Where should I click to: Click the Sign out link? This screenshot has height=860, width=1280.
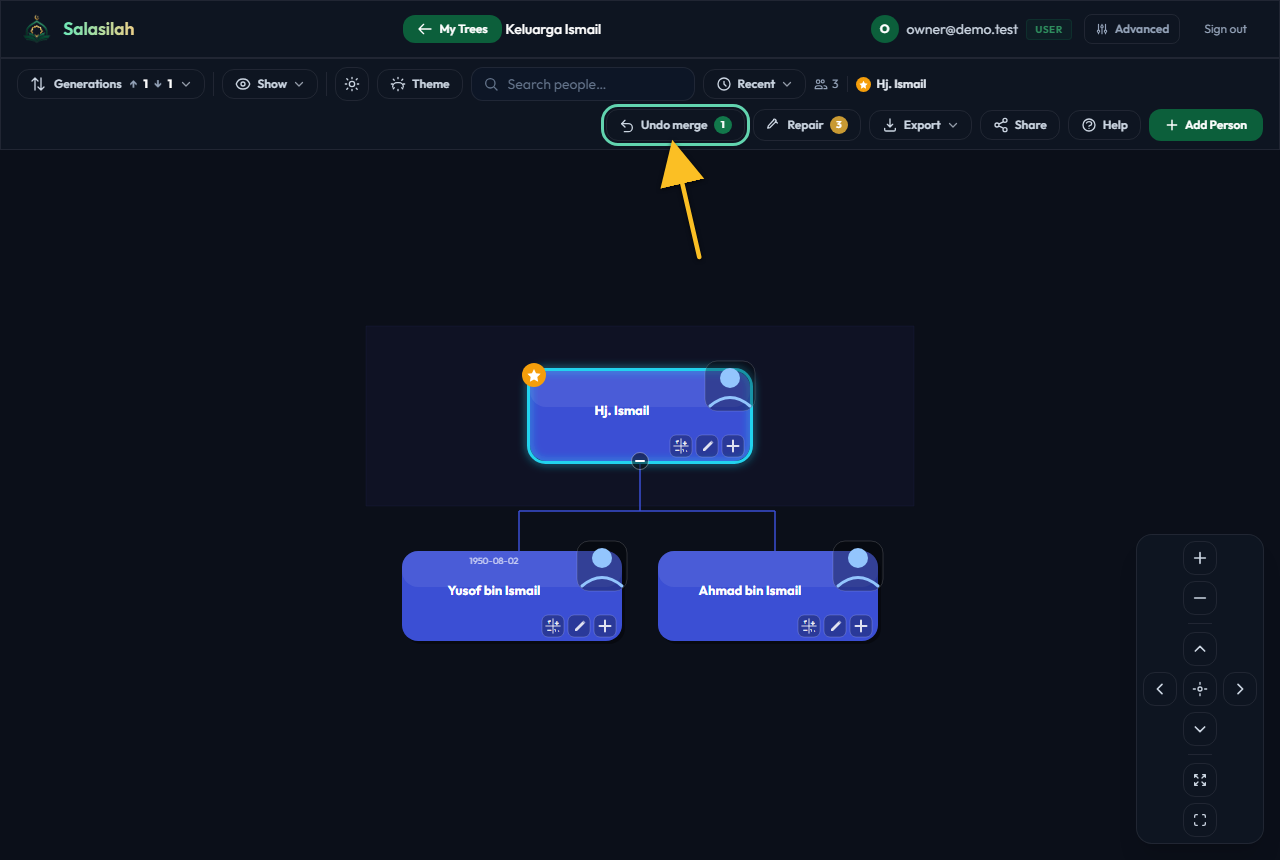click(1225, 29)
